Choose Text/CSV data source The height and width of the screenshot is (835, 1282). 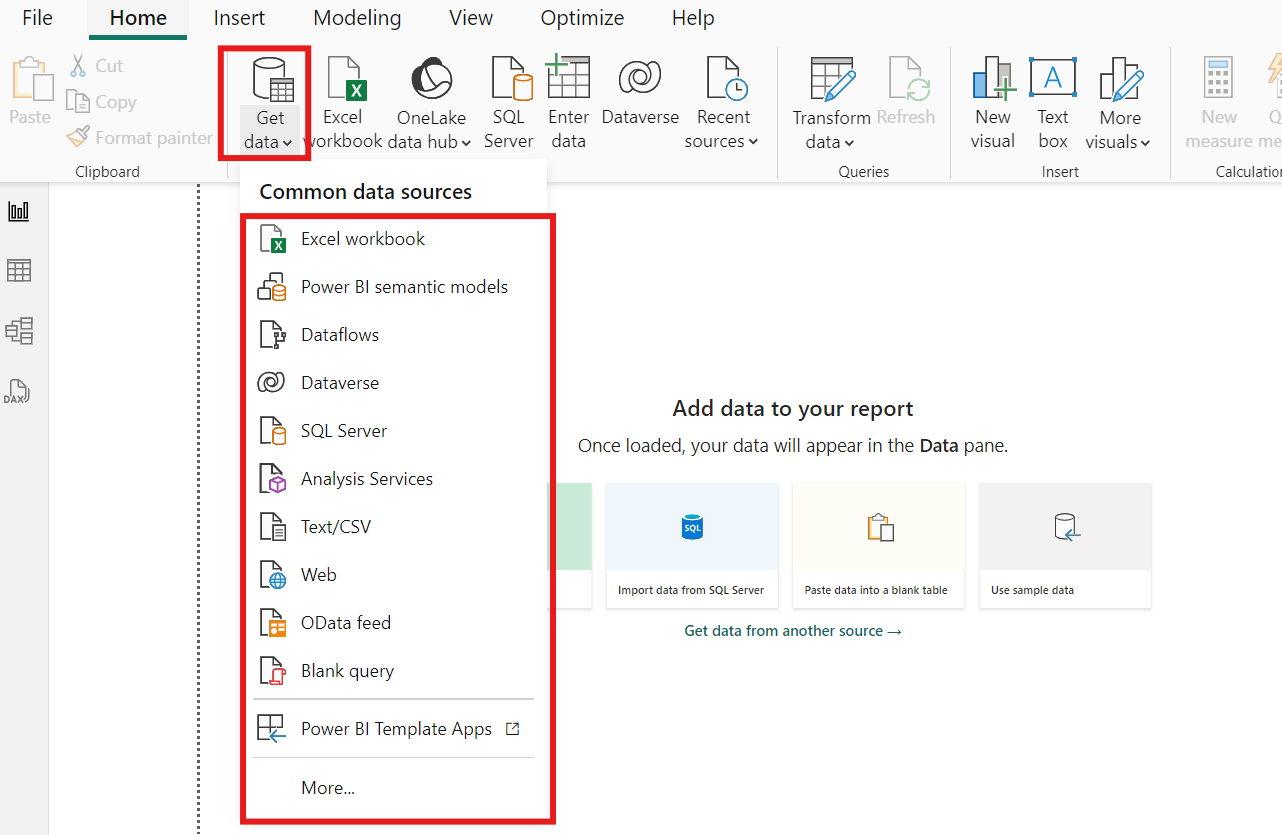click(x=394, y=527)
